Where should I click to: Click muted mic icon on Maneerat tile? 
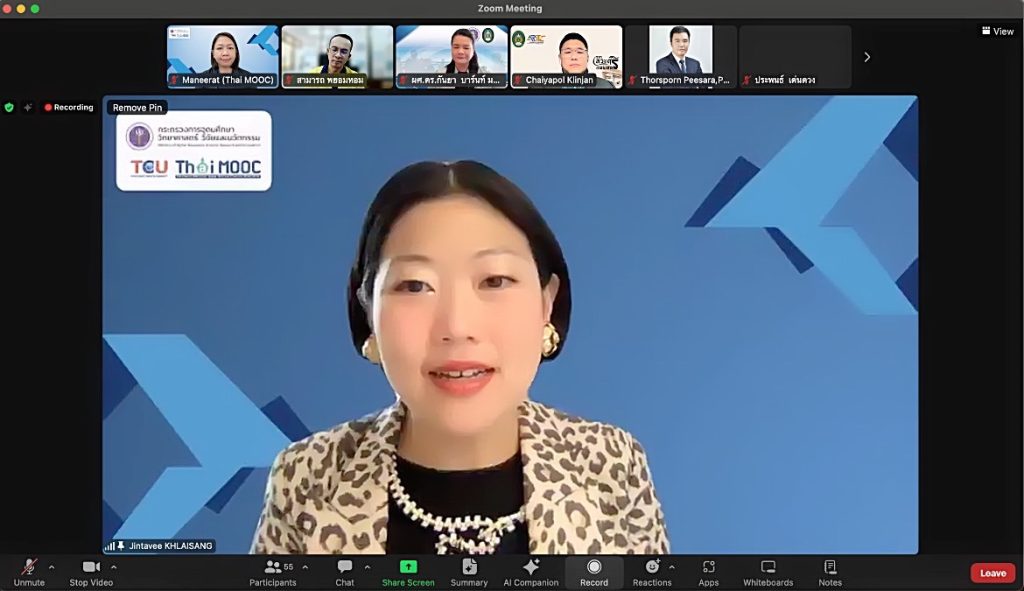tap(174, 80)
